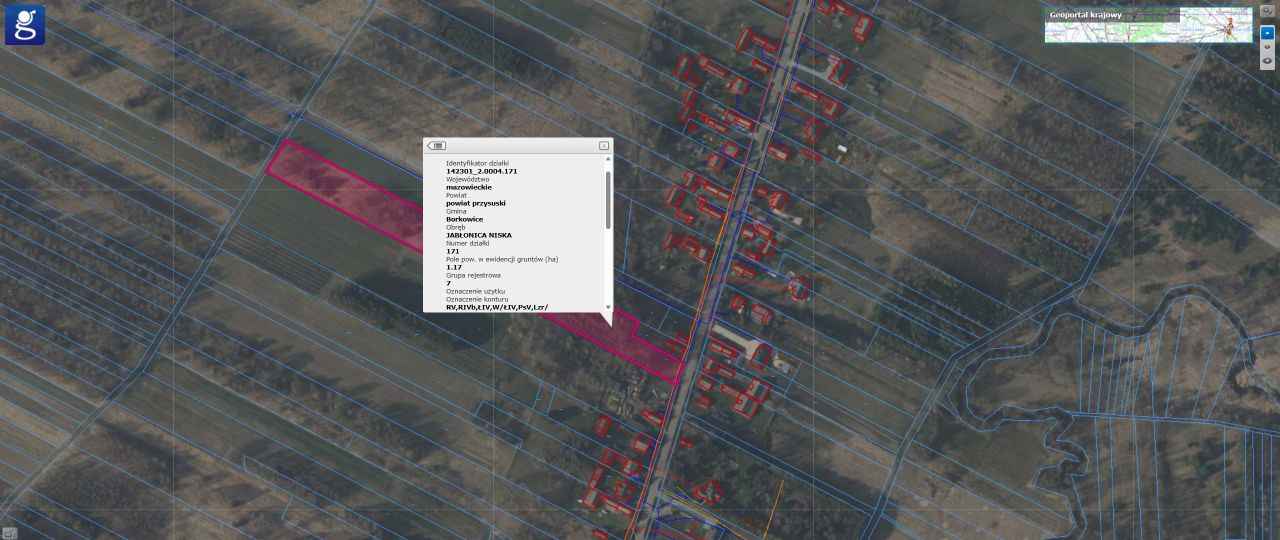
Task: Click the 'powiat przysuski' value
Action: pos(476,203)
